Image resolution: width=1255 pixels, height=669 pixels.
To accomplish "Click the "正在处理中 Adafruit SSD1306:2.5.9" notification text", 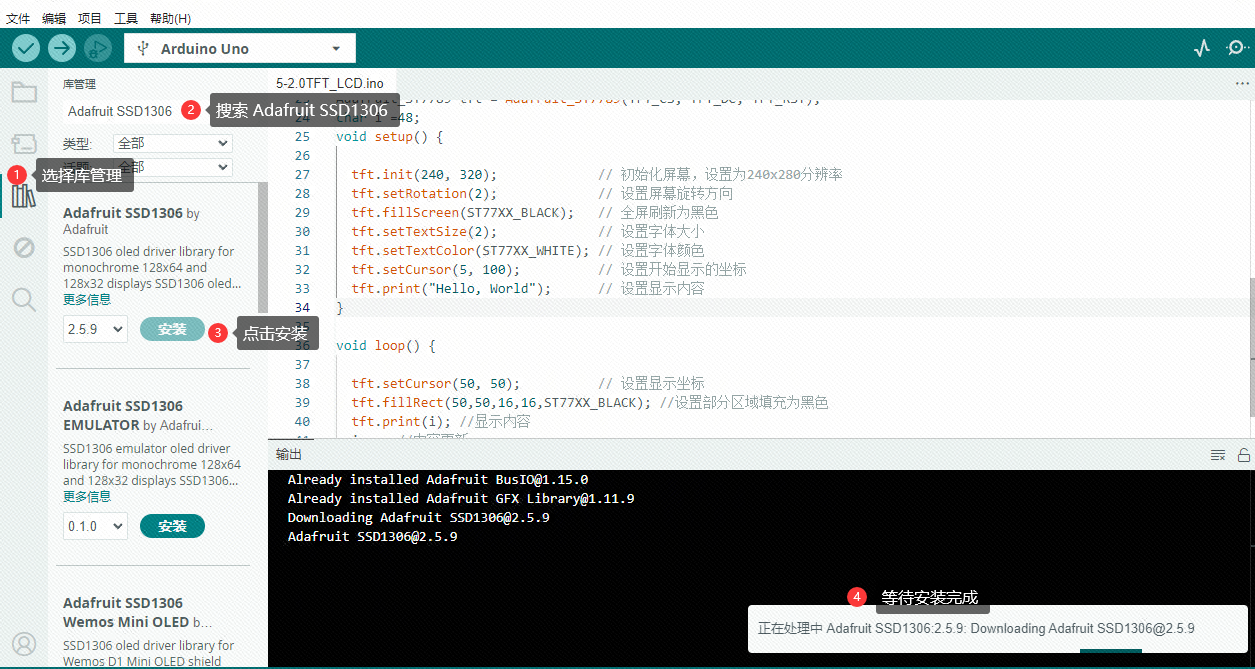I will click(976, 629).
